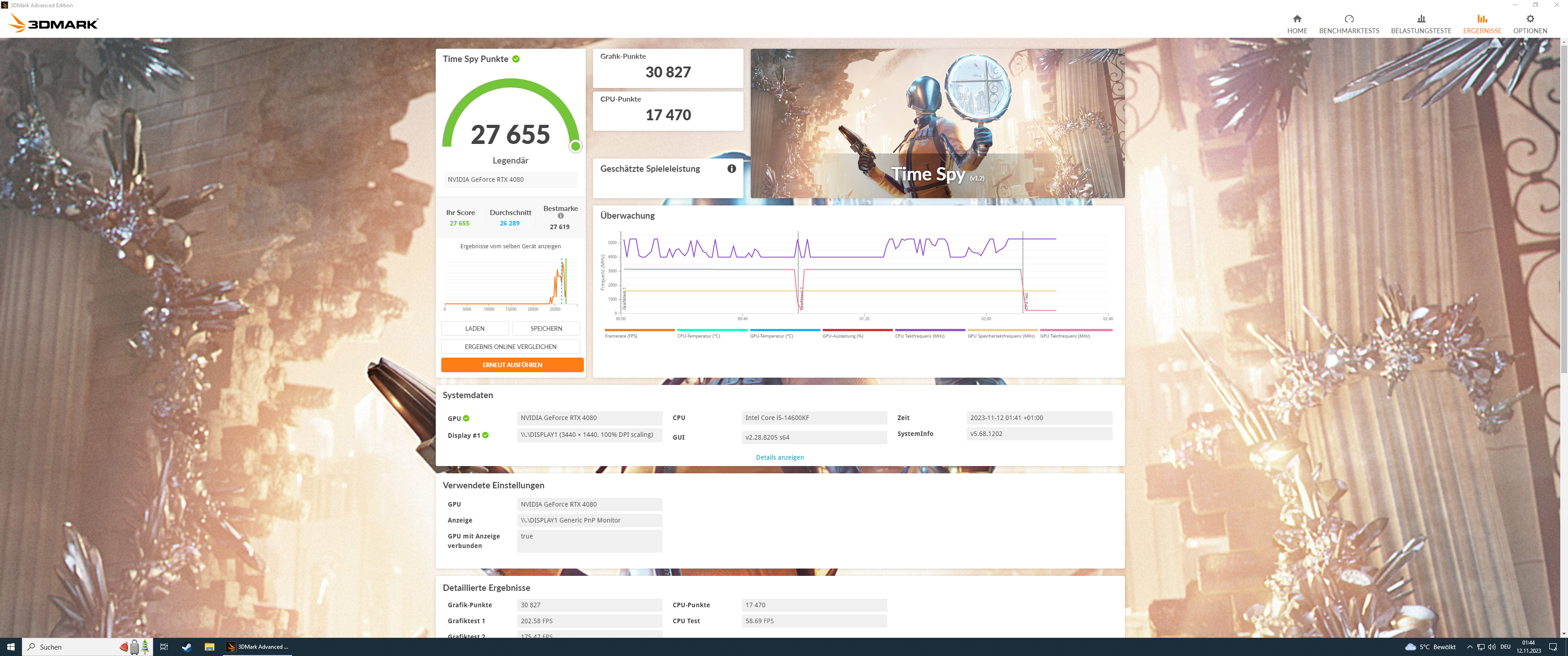Open the Optionen gear icon

[1530, 19]
